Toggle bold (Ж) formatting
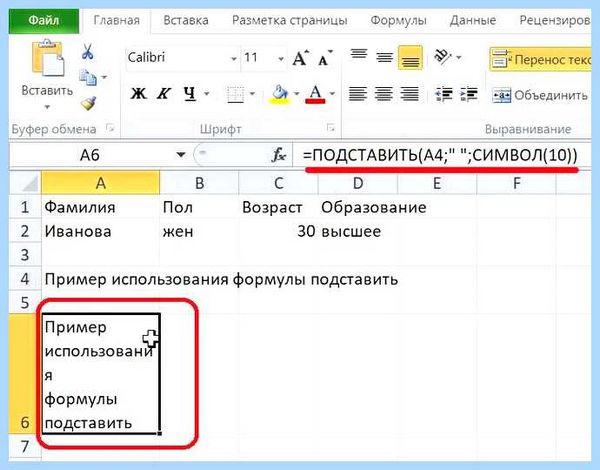The height and width of the screenshot is (470, 600). [x=138, y=93]
